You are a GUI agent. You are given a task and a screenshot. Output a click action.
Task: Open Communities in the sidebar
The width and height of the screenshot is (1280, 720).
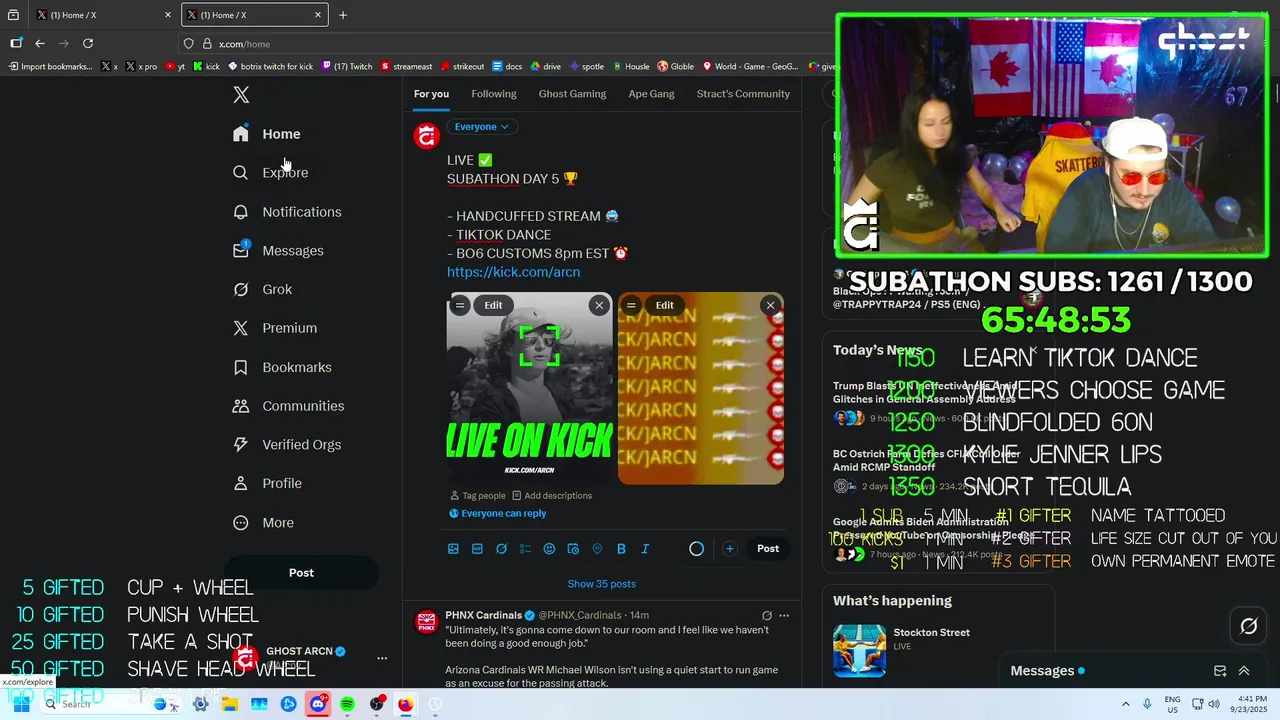point(288,406)
